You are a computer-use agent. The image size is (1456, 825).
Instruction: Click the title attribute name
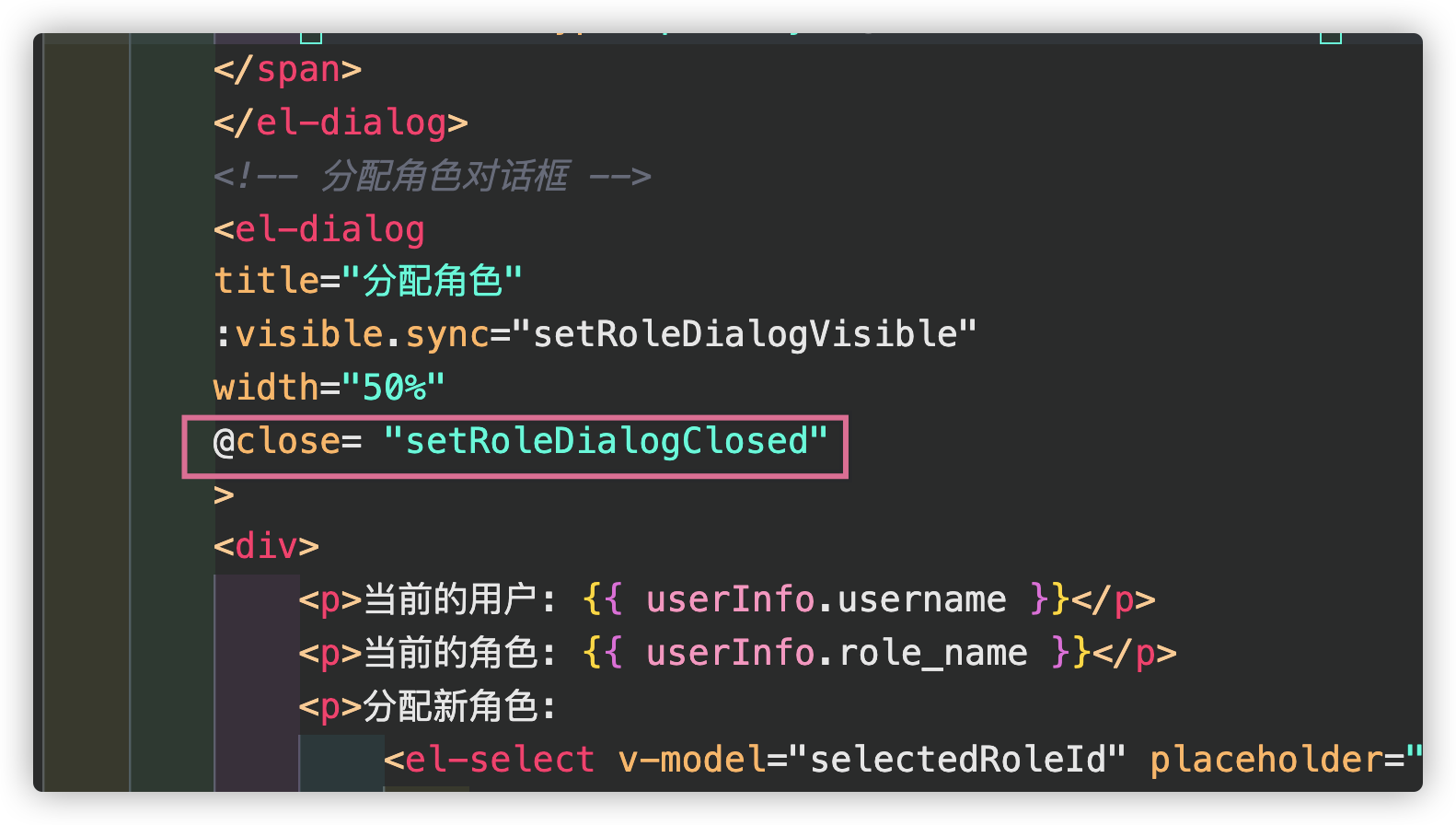point(266,281)
